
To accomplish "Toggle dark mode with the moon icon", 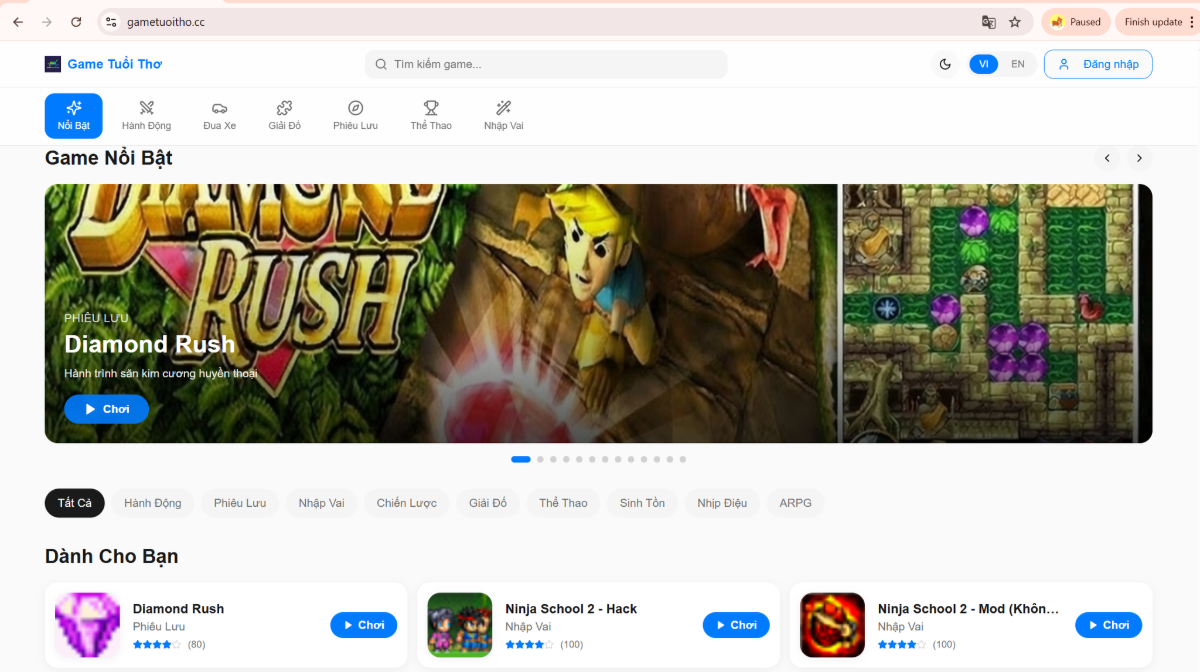I will pos(944,63).
